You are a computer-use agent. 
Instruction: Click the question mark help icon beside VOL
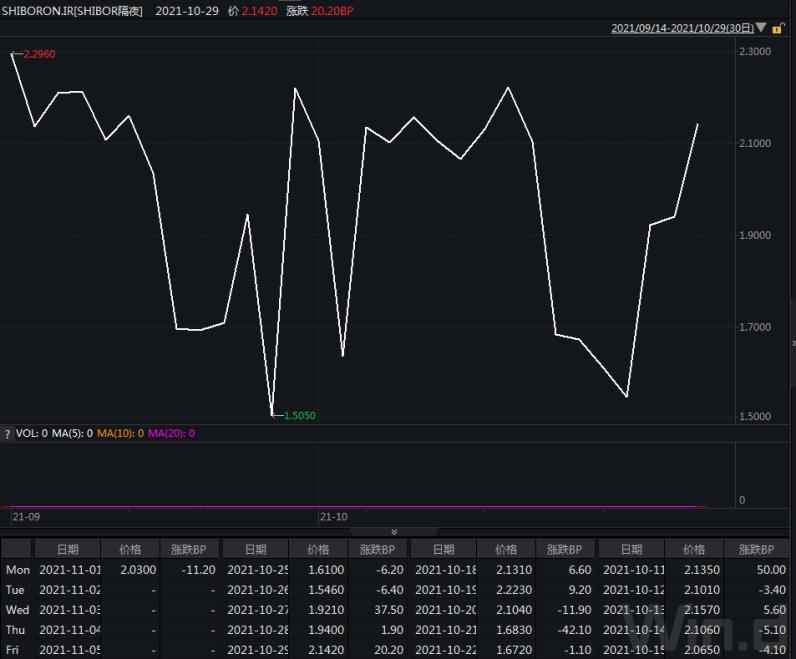pos(8,434)
